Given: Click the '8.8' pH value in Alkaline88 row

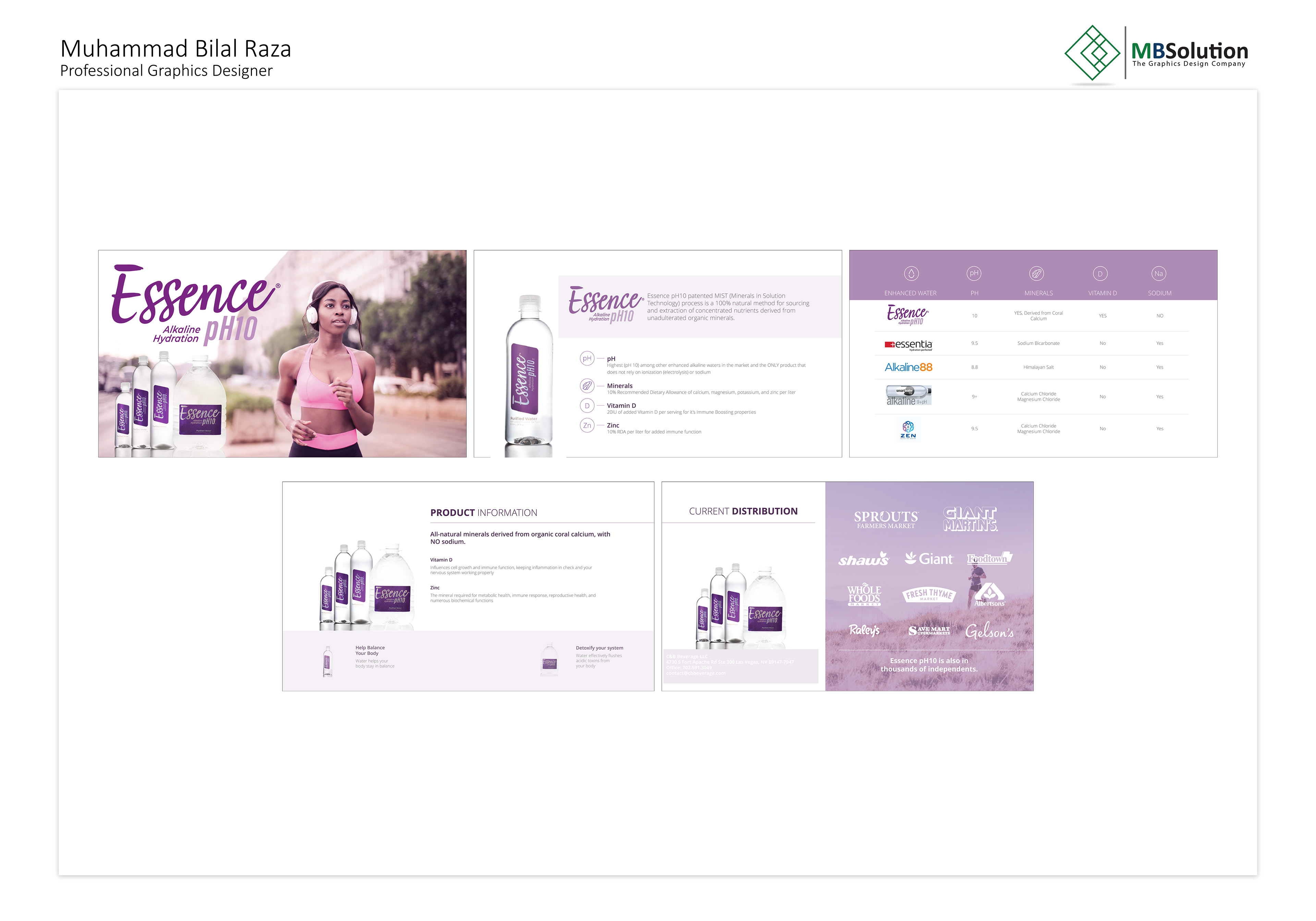Looking at the screenshot, I should 974,367.
